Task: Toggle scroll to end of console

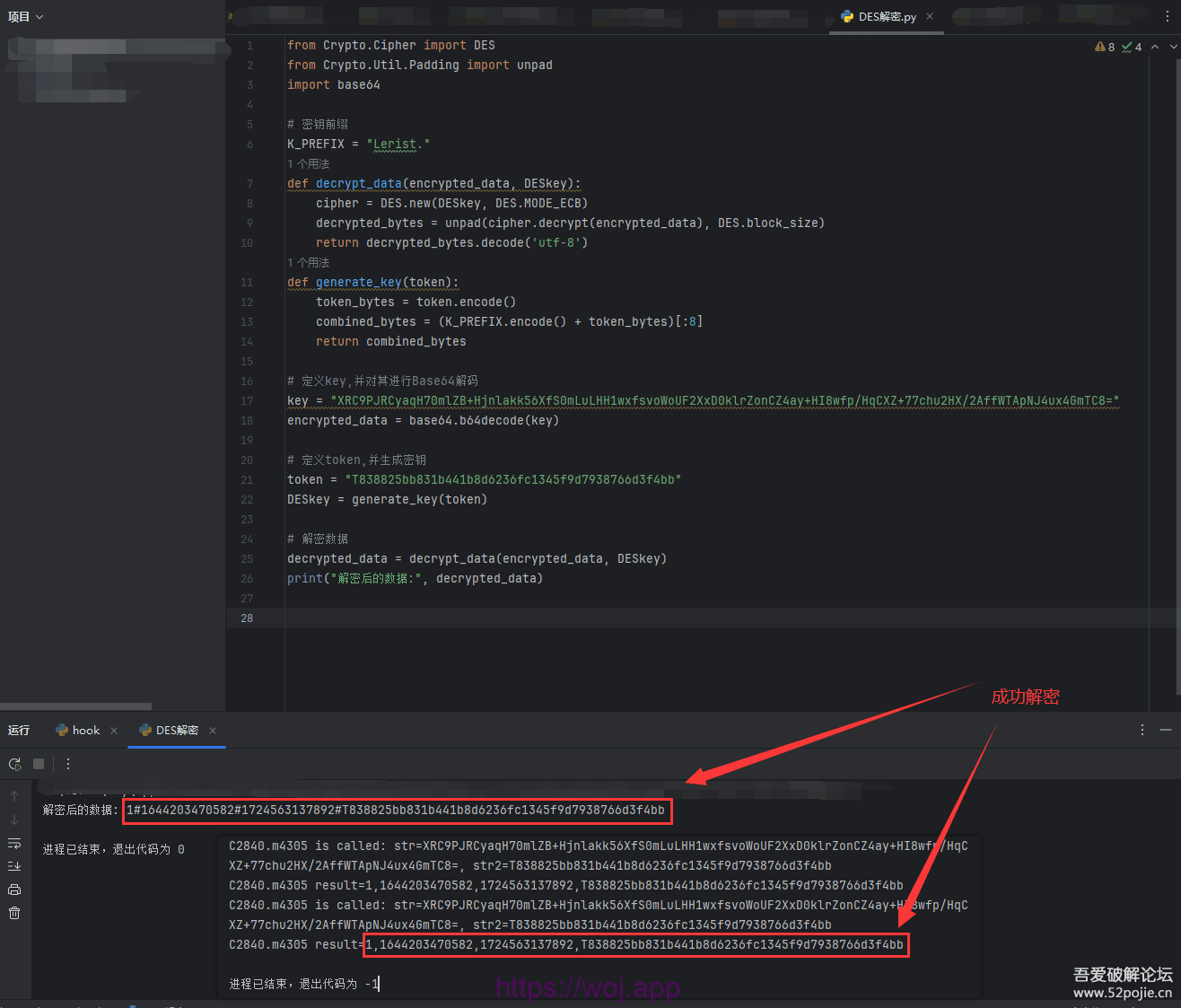Action: pyautogui.click(x=14, y=866)
